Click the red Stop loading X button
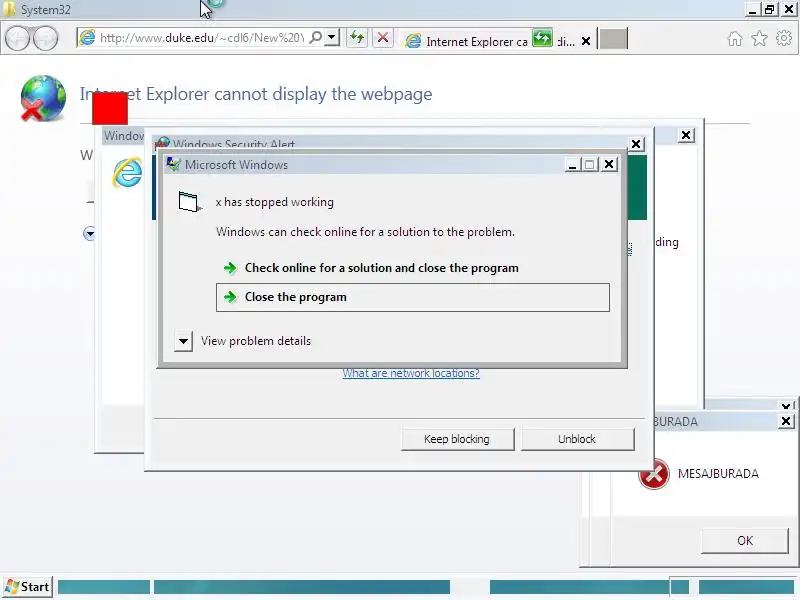This screenshot has height=600, width=800. [x=383, y=38]
